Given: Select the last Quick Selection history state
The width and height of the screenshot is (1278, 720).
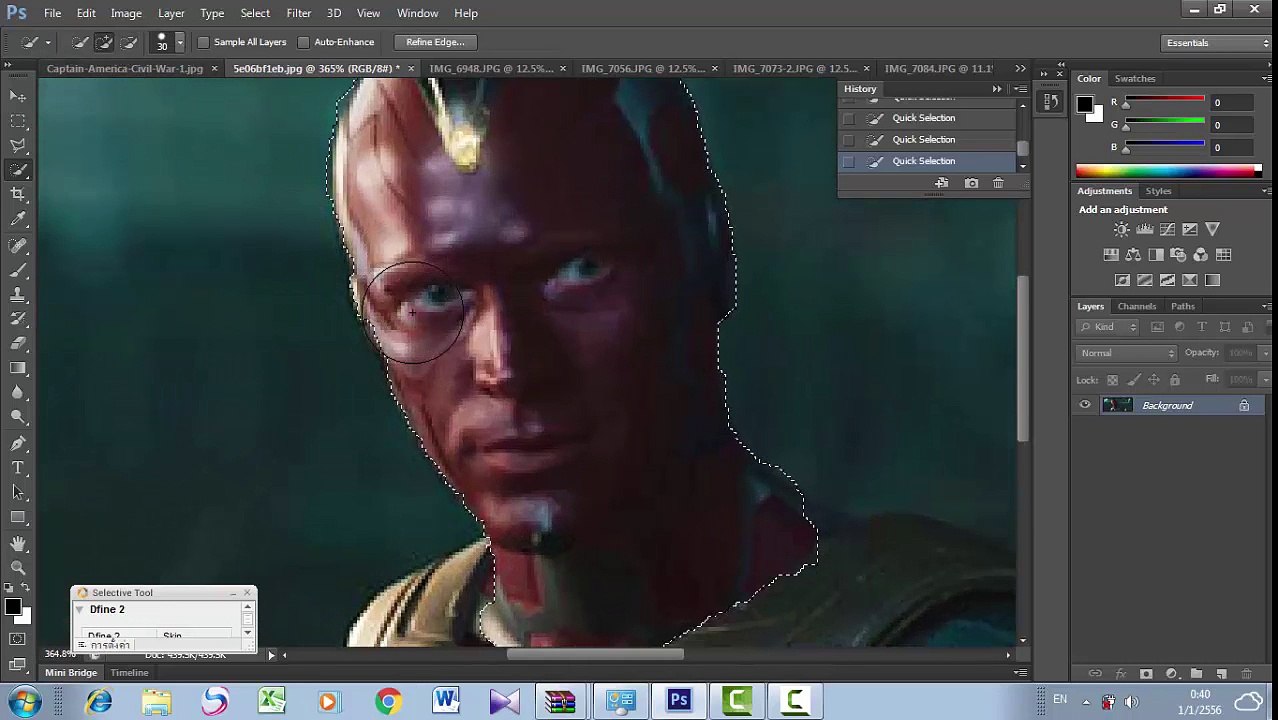Looking at the screenshot, I should pos(924,161).
